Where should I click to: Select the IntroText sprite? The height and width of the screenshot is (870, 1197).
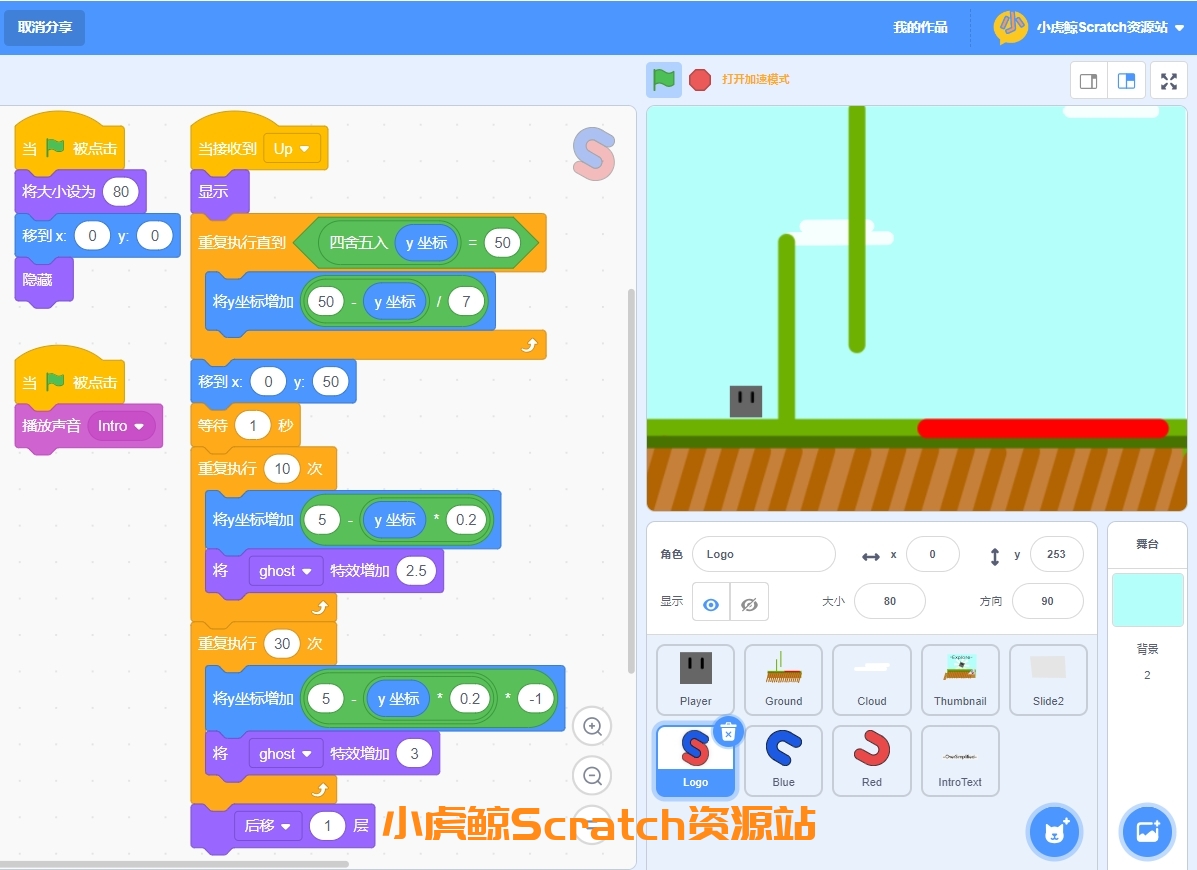point(960,761)
